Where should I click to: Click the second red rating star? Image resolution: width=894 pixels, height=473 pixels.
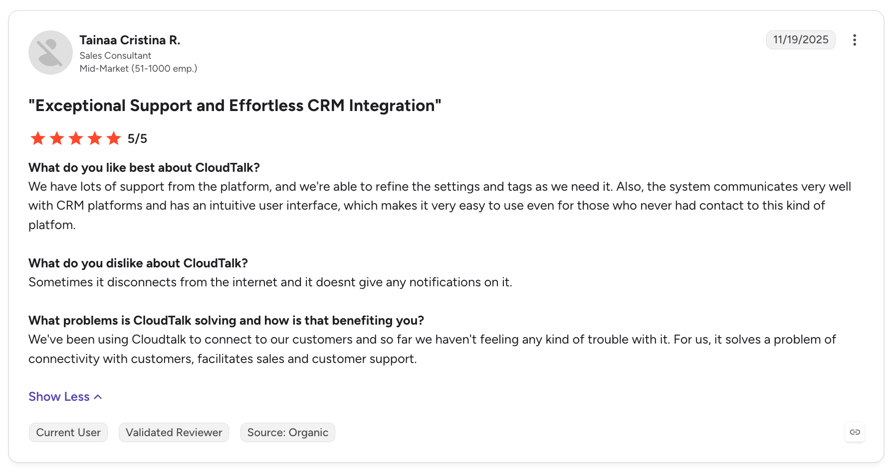[x=56, y=138]
